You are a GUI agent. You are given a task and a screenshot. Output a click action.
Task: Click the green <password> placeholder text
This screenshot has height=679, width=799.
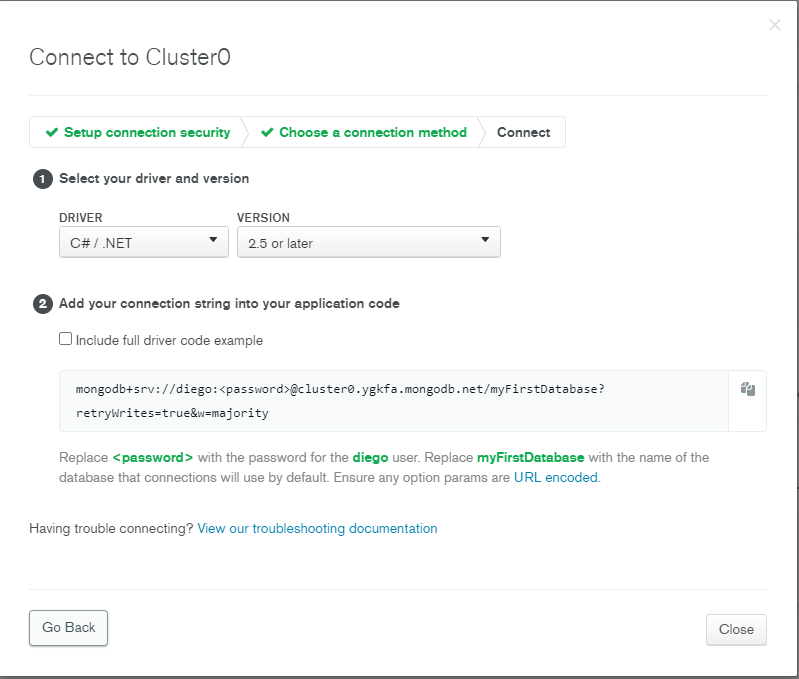click(152, 457)
